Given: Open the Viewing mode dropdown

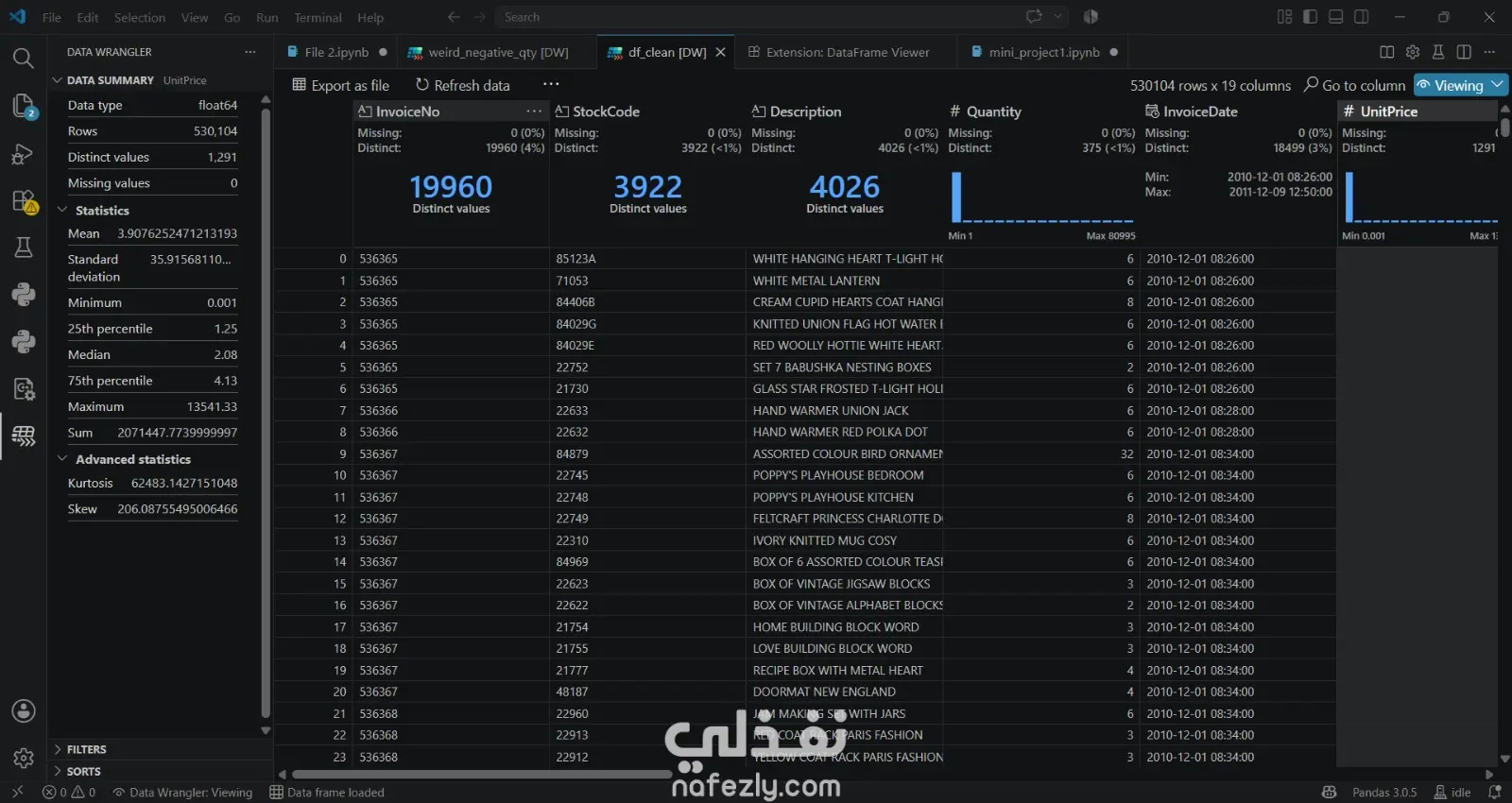Looking at the screenshot, I should tap(1460, 85).
